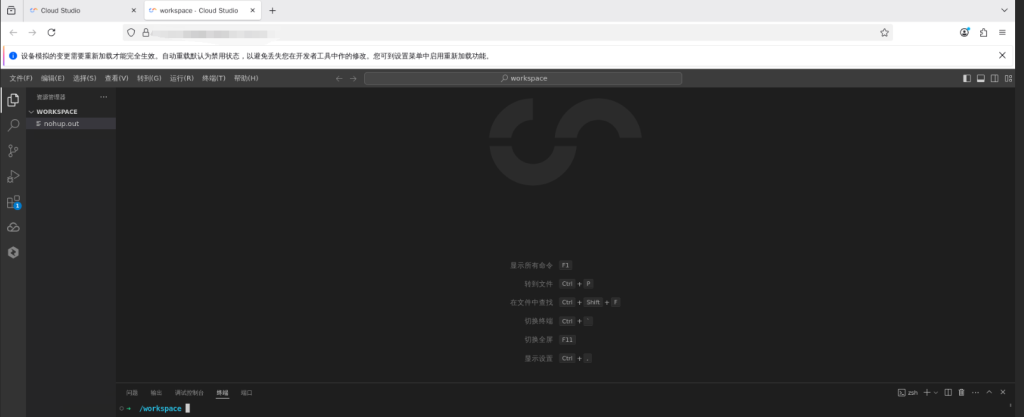1024x417 pixels.
Task: Reload the browser page
Action: click(x=52, y=33)
